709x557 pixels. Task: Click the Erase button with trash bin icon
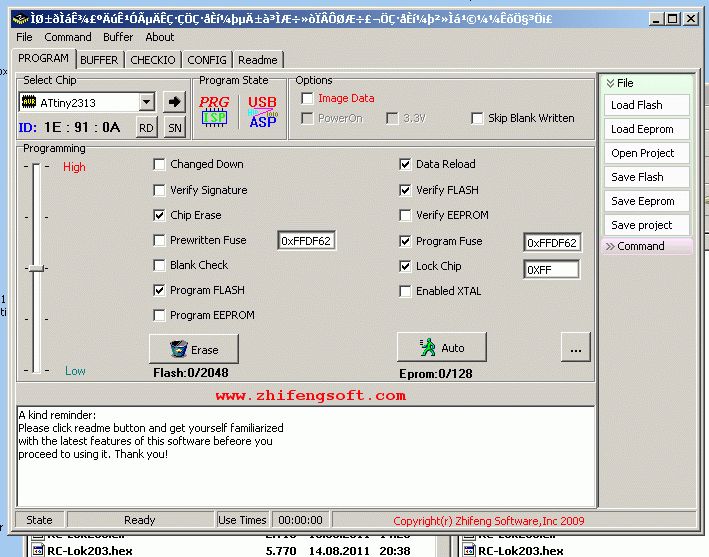(194, 349)
